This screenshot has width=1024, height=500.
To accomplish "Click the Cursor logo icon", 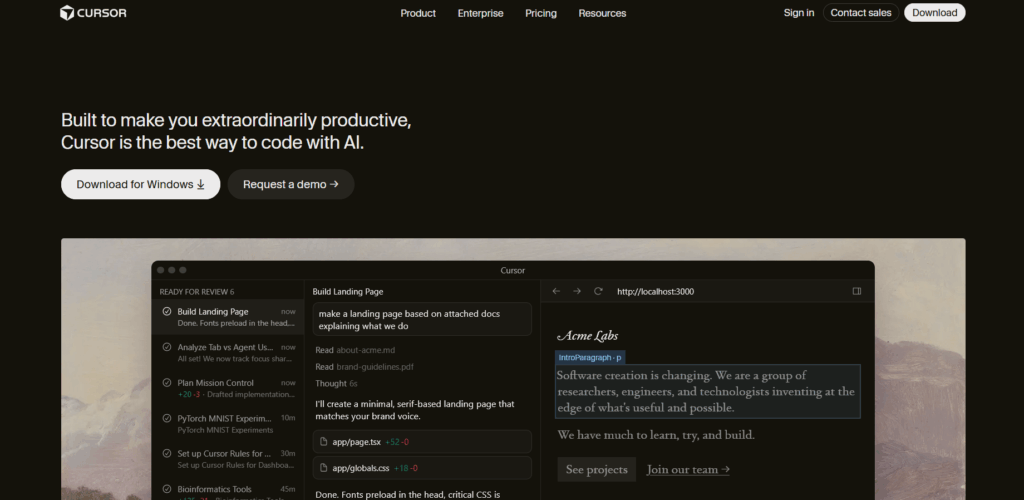I will click(x=67, y=13).
